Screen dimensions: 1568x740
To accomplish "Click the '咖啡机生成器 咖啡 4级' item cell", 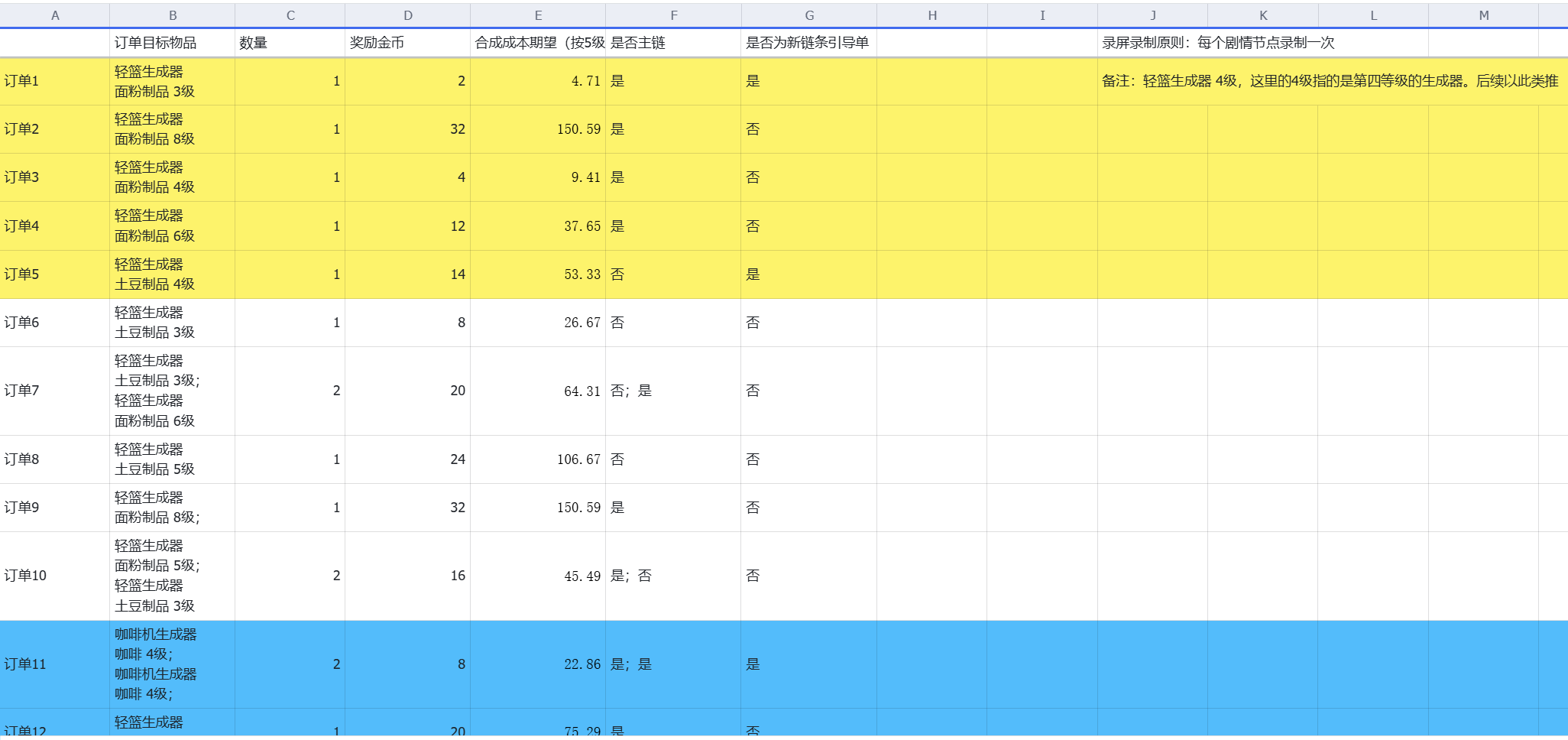I will 173,664.
